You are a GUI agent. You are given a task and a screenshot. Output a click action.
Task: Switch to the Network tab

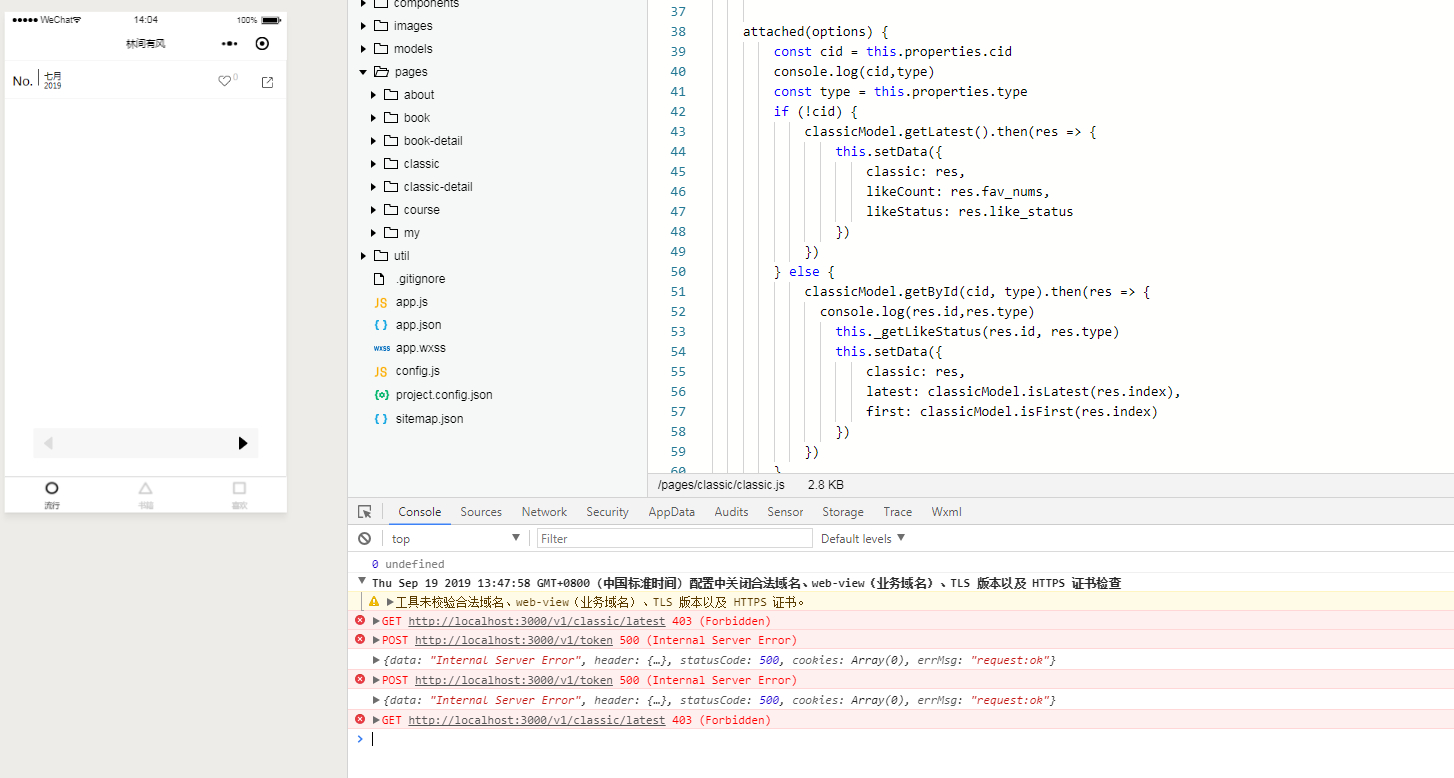(544, 512)
